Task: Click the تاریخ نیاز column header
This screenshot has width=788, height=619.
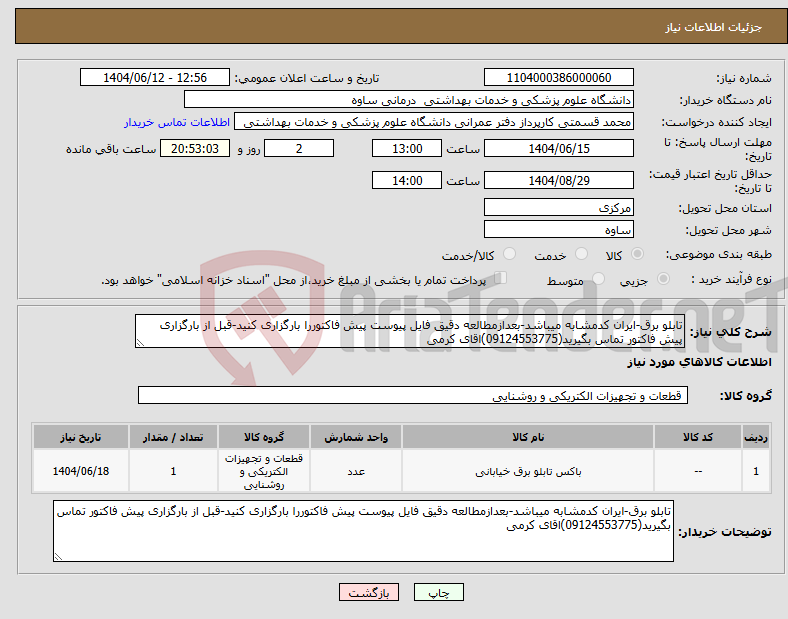Action: [81, 437]
